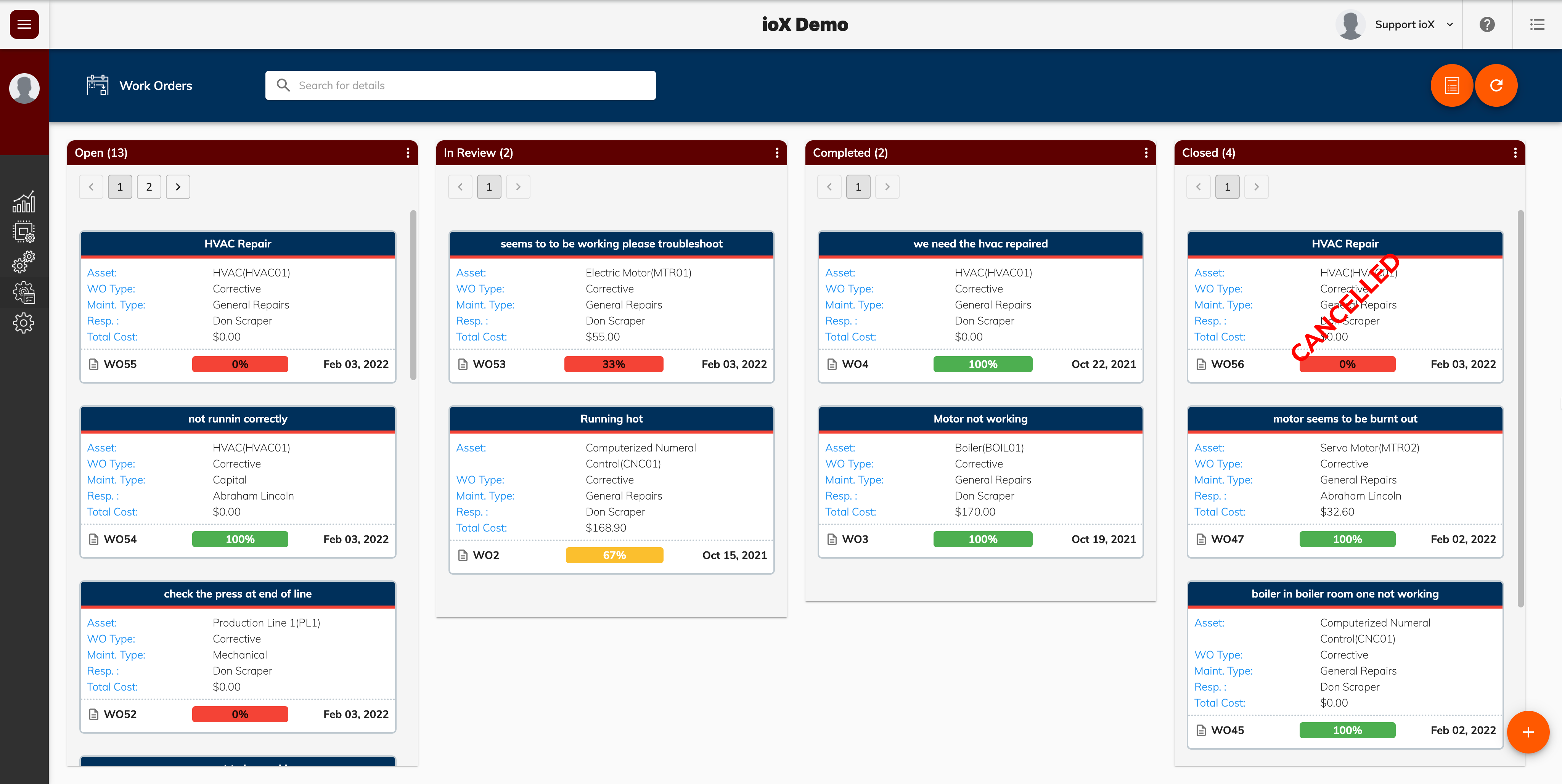Screen dimensions: 1562x784
Task: Open the 'not runnin correctly' card header
Action: point(238,419)
